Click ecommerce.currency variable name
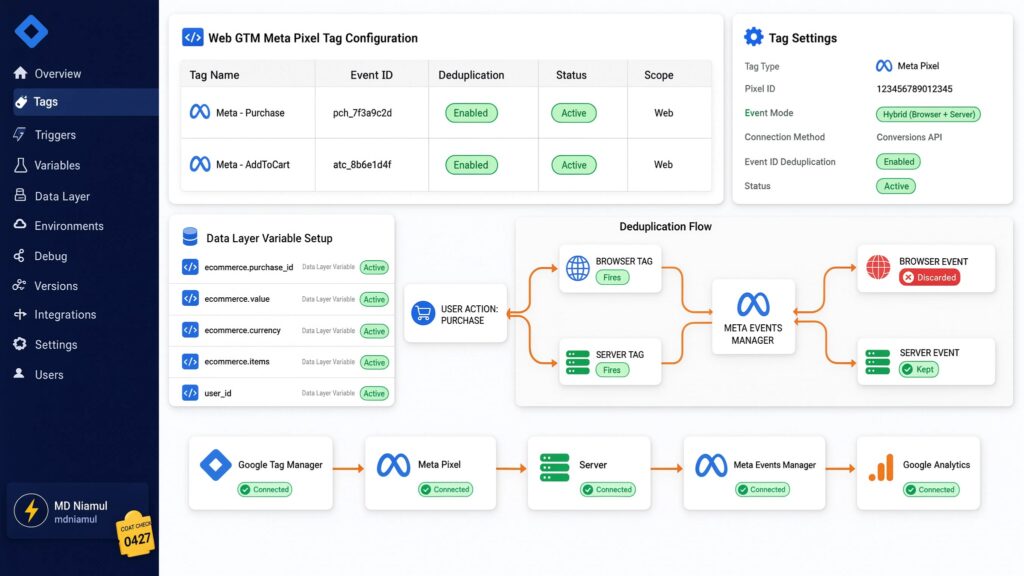Viewport: 1024px width, 576px height. [x=242, y=330]
